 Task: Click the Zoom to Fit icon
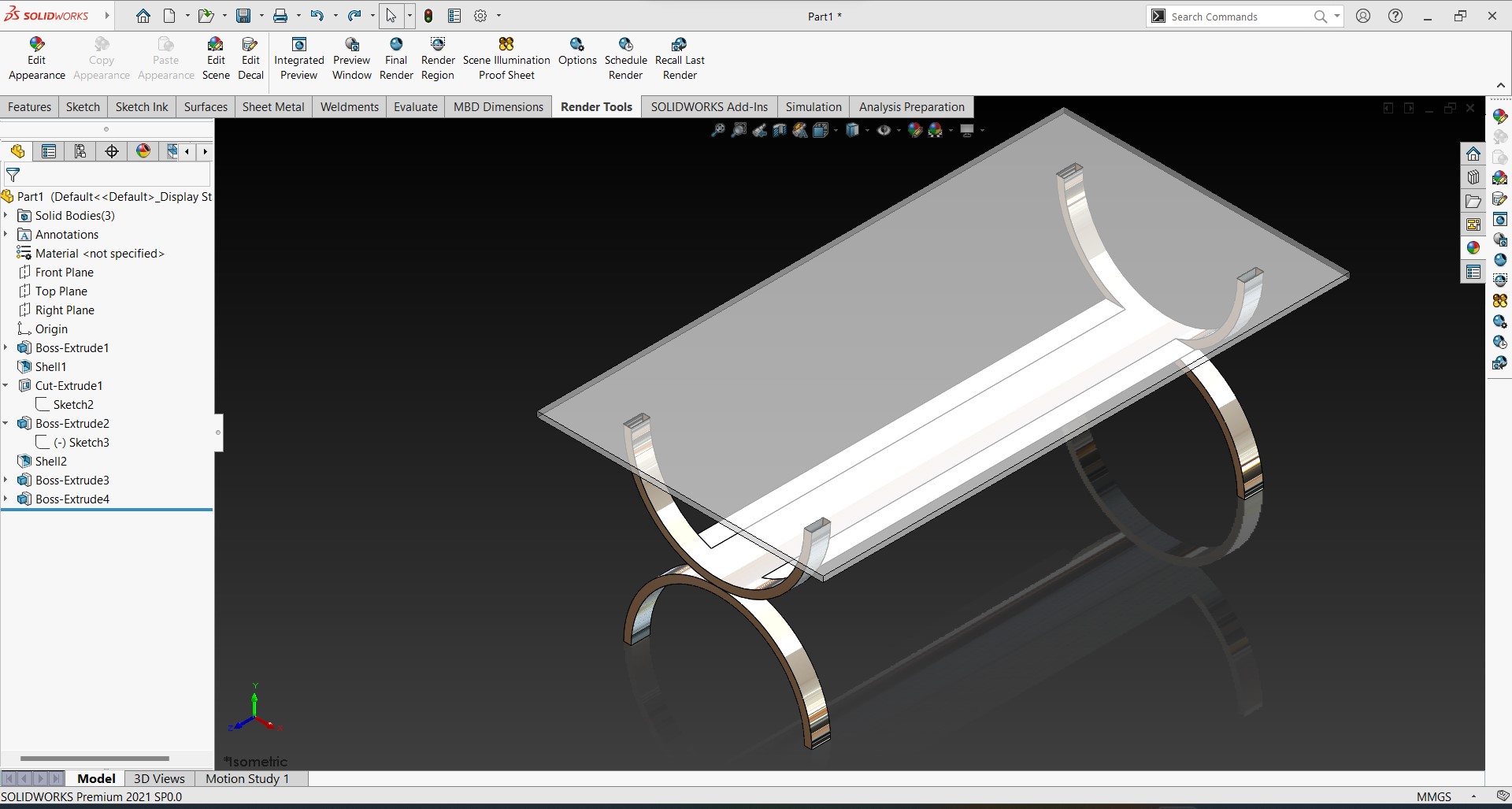click(x=717, y=131)
